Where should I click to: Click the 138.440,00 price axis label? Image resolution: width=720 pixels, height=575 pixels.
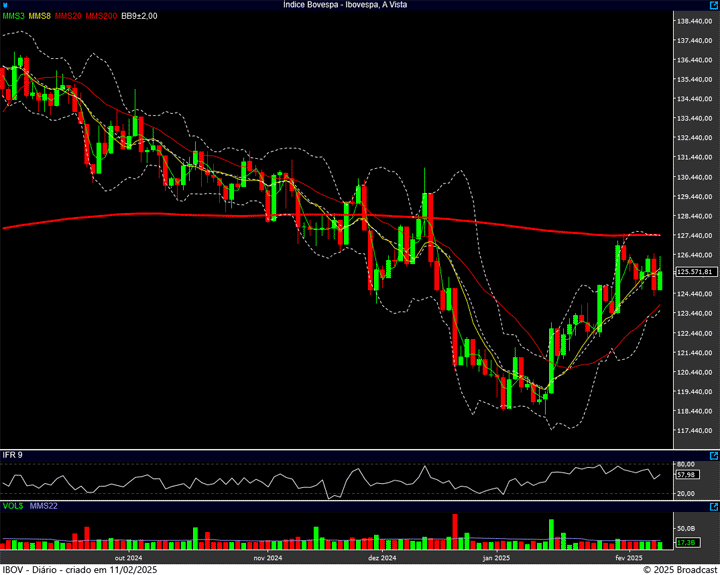pyautogui.click(x=695, y=21)
